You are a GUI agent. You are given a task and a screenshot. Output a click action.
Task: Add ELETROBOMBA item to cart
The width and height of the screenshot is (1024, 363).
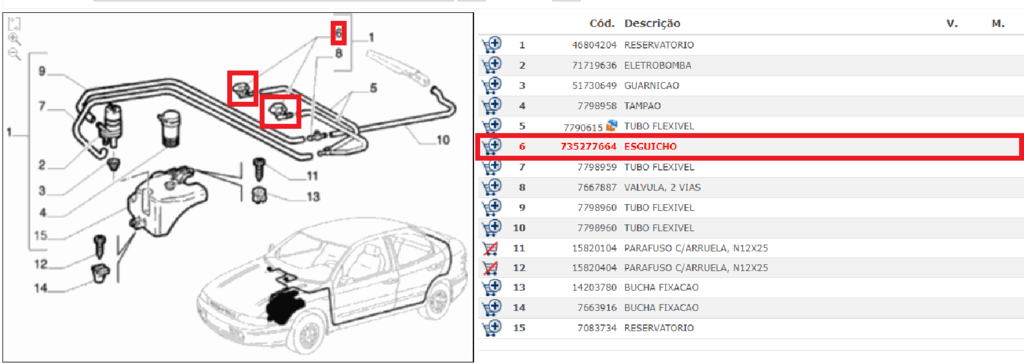491,66
